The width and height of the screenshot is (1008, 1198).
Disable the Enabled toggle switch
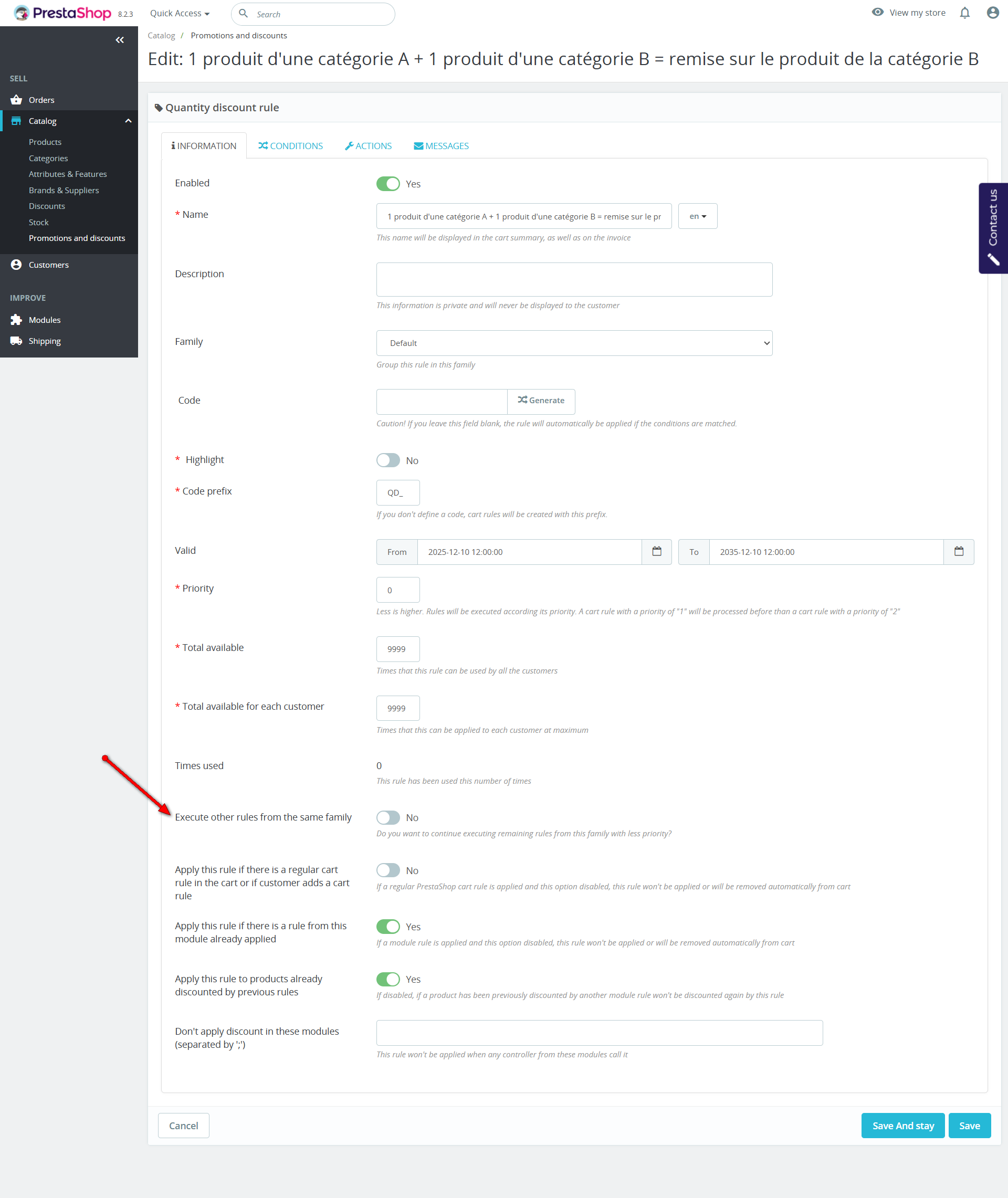pos(388,184)
